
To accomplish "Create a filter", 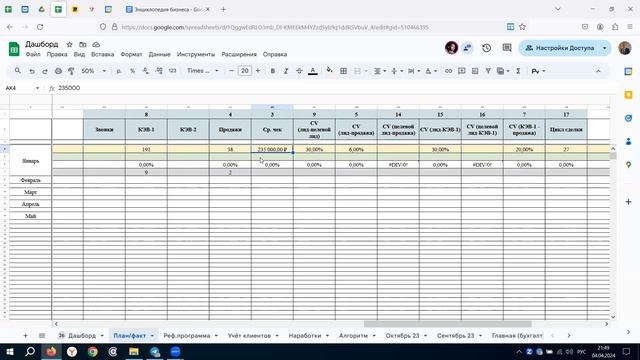I will (x=488, y=71).
